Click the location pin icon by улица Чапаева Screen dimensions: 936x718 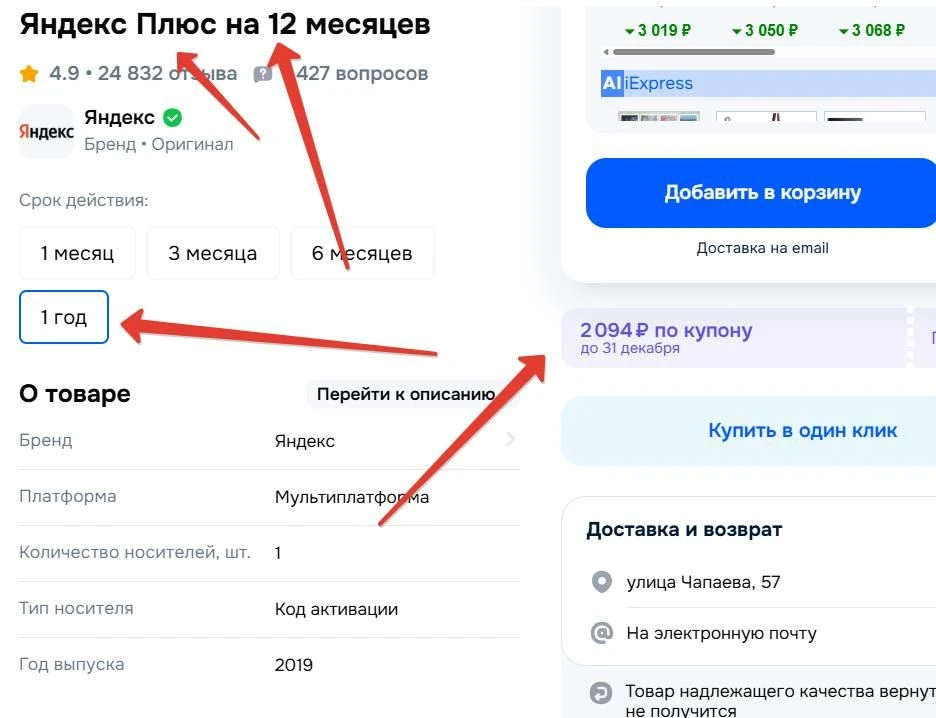[x=602, y=582]
